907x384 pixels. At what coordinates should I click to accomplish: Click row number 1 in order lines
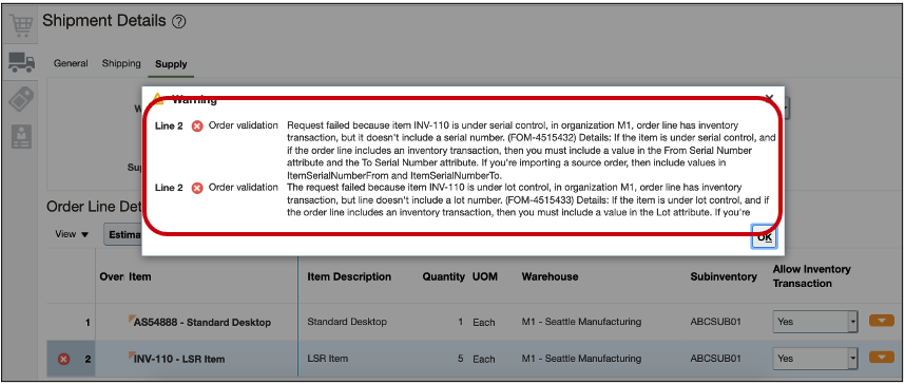point(87,322)
